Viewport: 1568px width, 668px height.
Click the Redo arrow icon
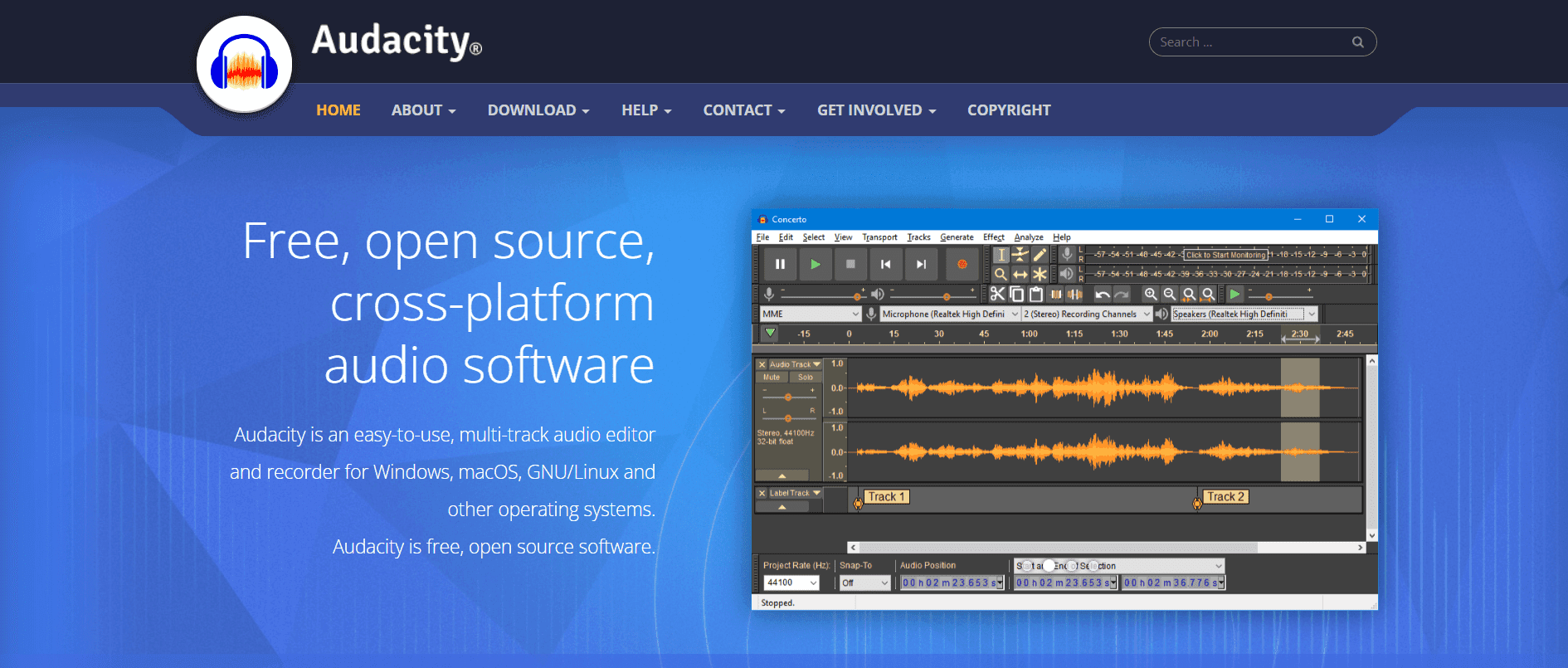pos(1122,294)
